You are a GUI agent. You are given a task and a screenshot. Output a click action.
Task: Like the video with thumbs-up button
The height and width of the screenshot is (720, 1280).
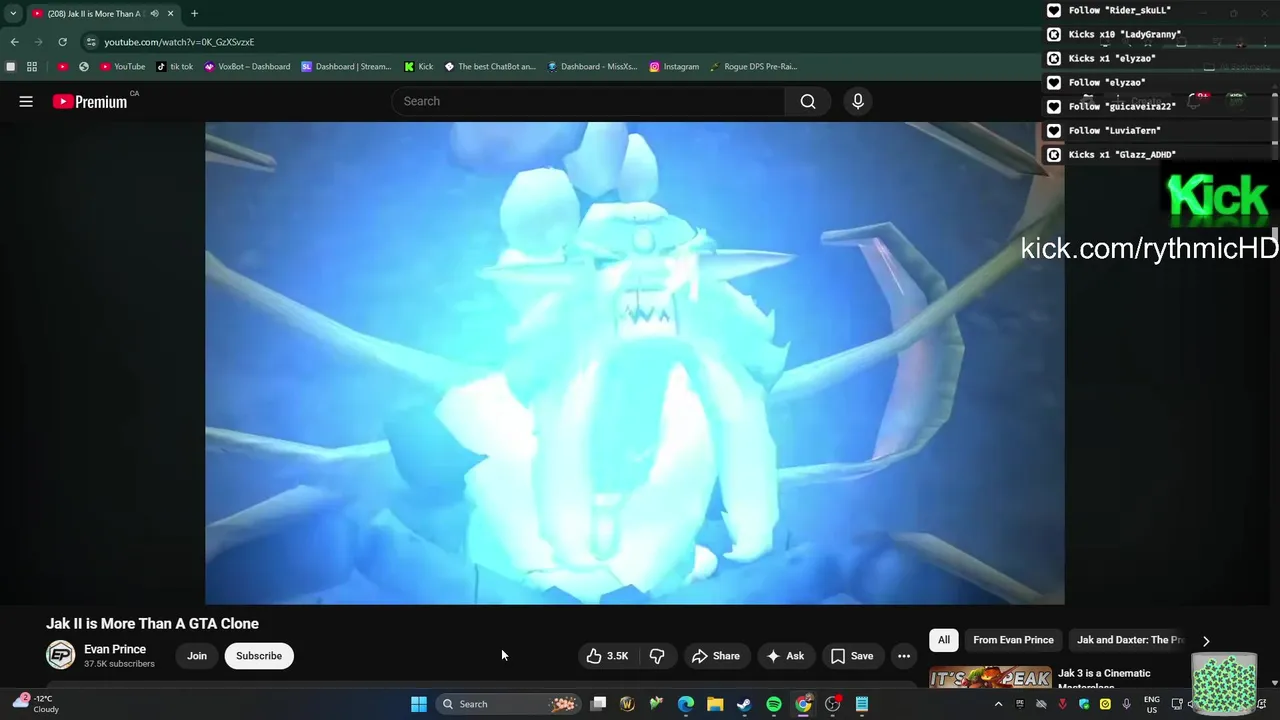[608, 656]
